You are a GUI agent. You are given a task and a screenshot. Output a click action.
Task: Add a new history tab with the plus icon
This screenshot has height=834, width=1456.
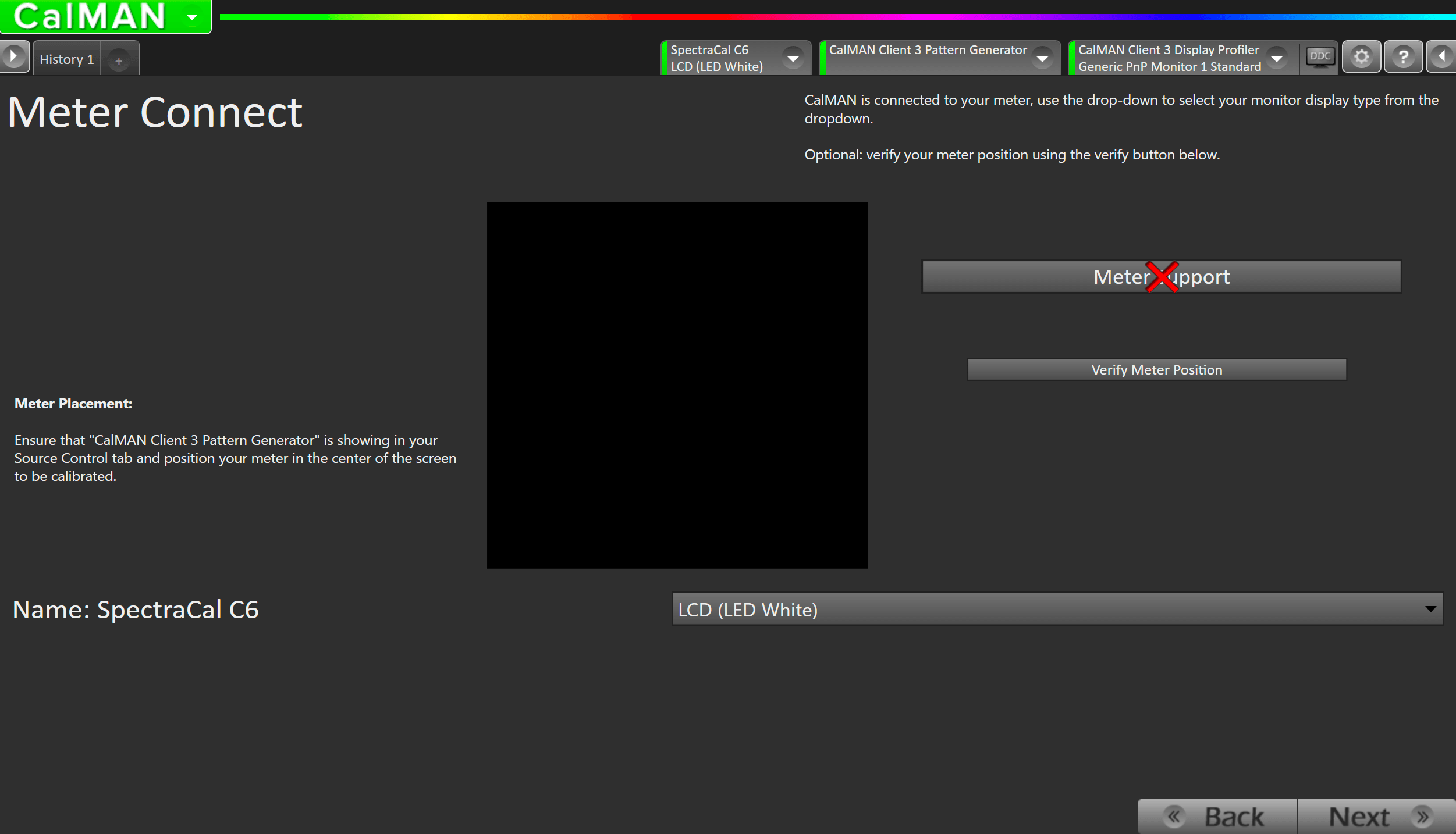pyautogui.click(x=119, y=60)
